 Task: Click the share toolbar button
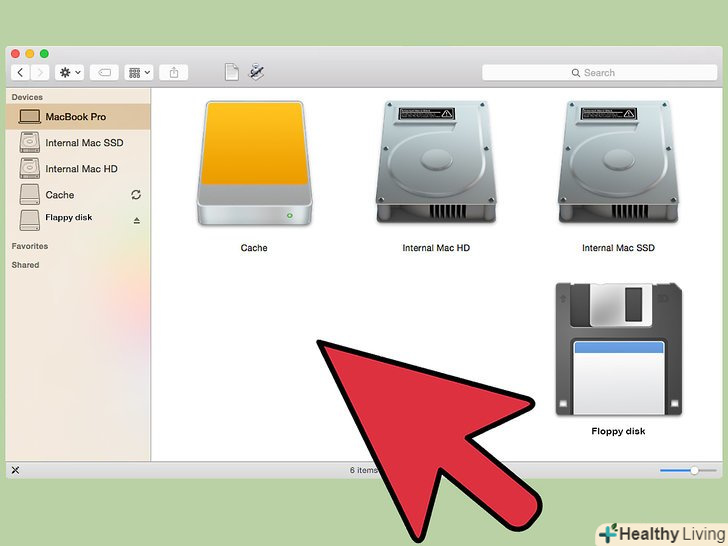coord(174,72)
